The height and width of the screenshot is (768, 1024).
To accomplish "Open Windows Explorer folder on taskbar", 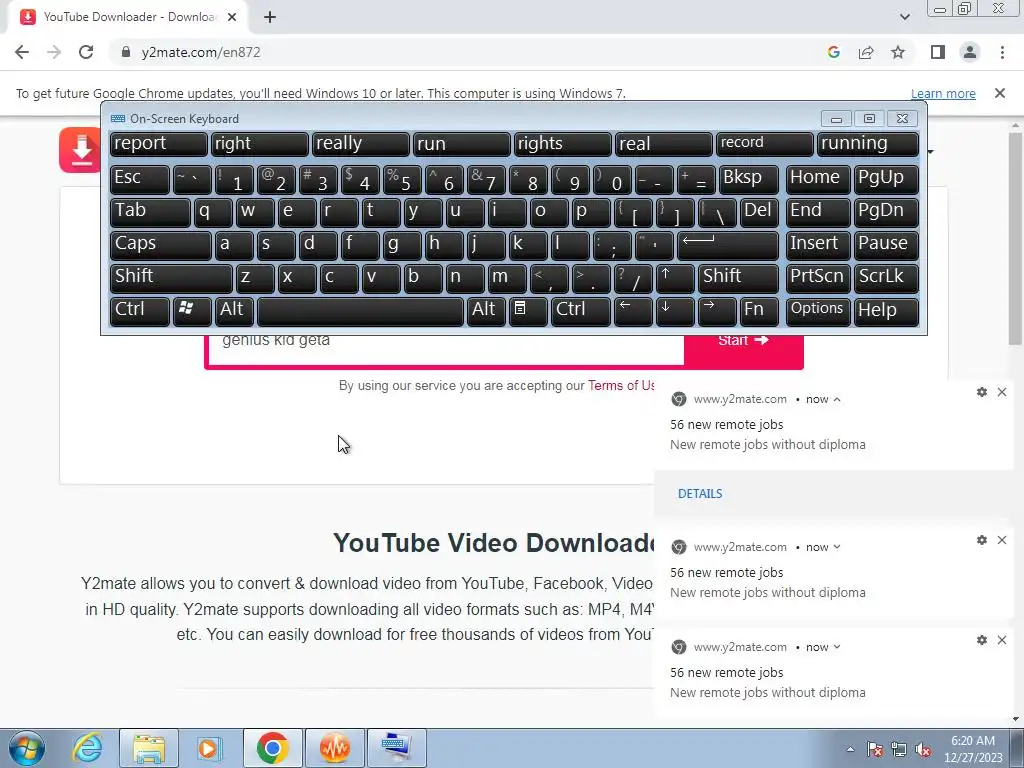I will coord(149,748).
